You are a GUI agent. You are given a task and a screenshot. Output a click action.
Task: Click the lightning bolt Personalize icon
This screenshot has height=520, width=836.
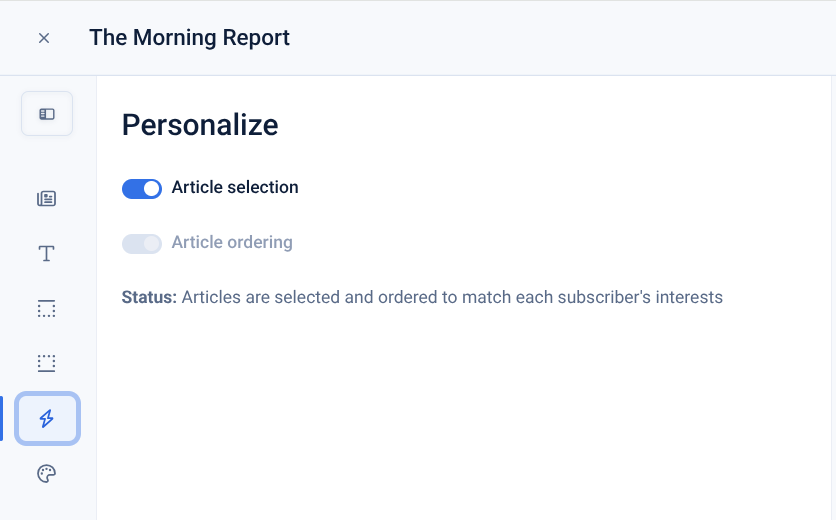point(47,418)
